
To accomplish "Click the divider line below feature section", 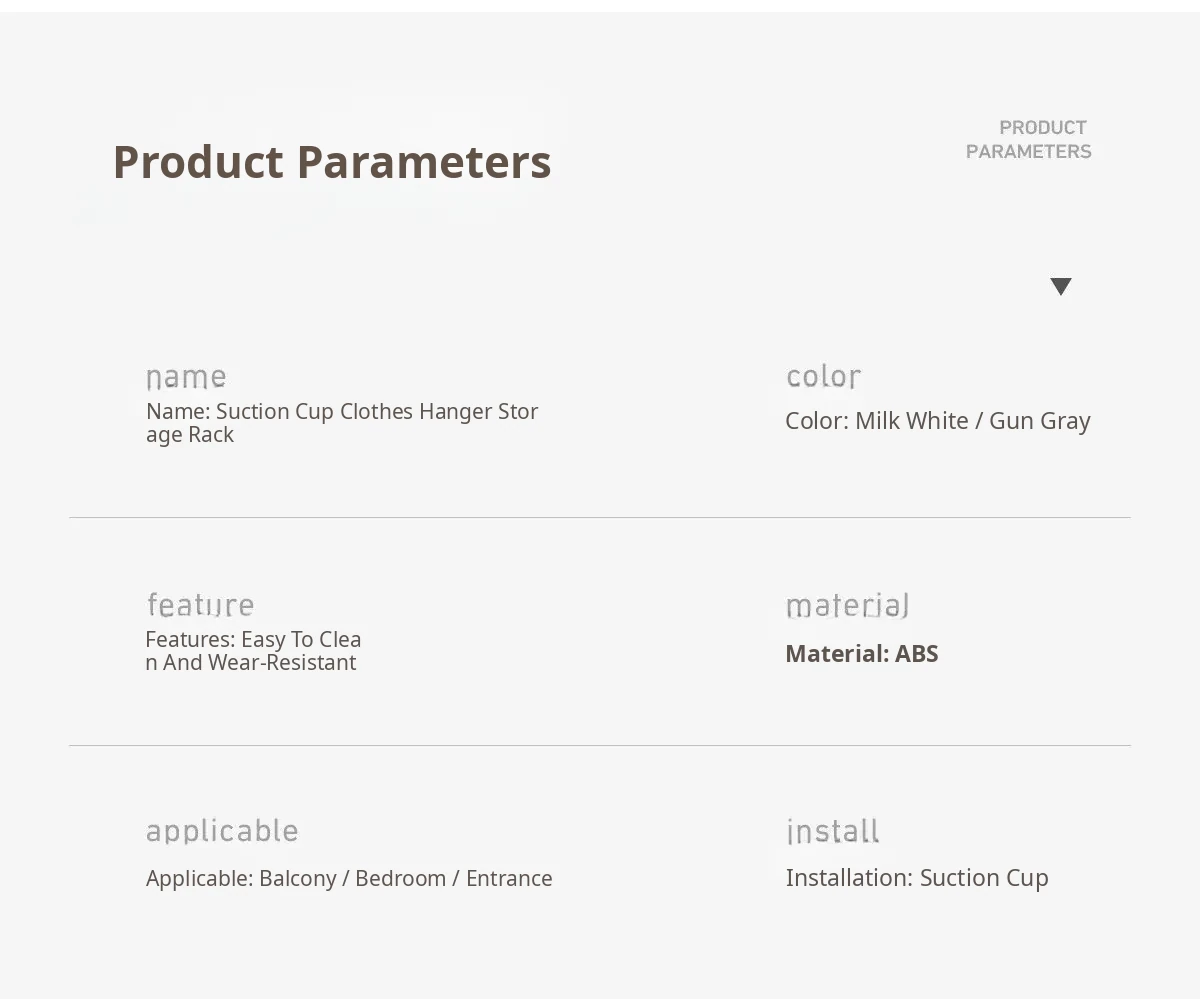I will pos(600,746).
